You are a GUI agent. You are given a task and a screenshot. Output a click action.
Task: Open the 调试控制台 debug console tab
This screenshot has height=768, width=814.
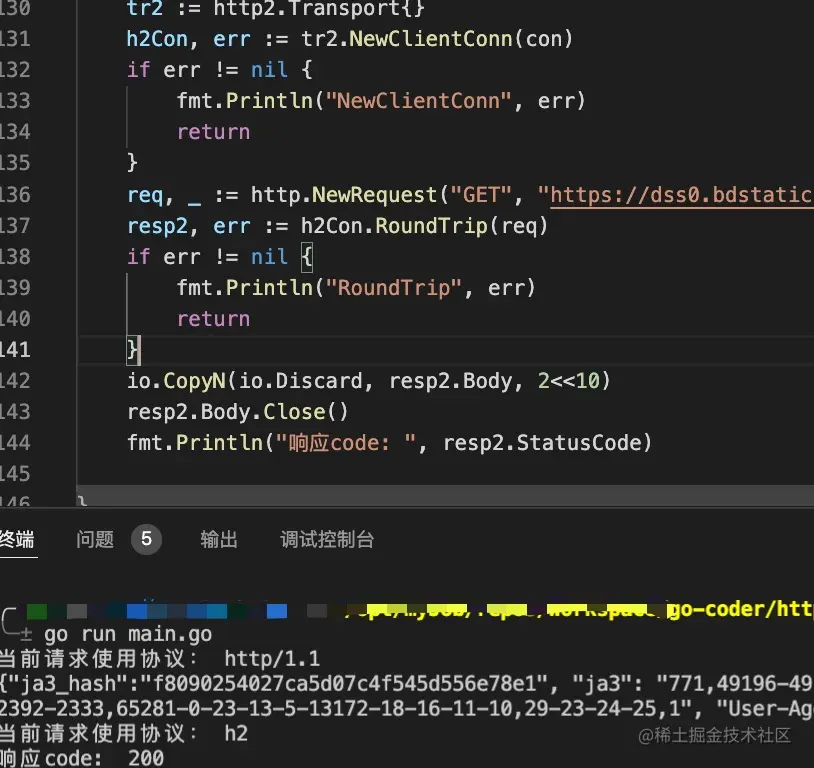pos(327,539)
